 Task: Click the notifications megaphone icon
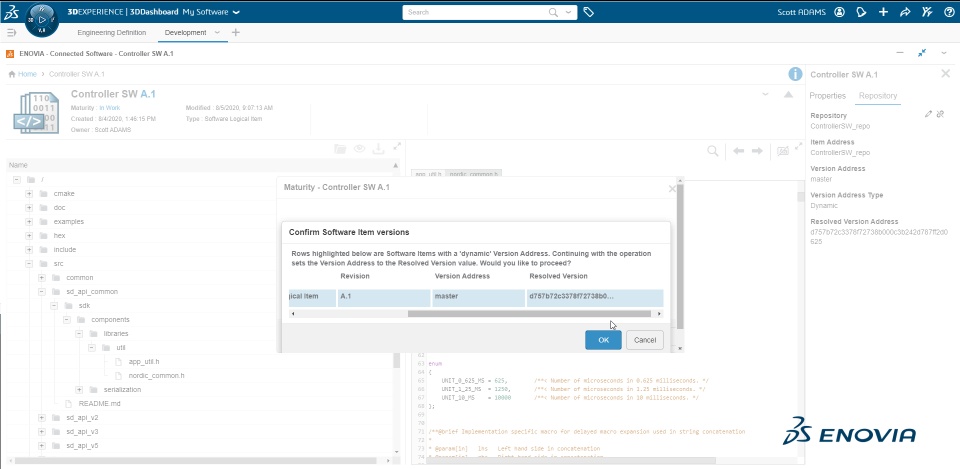pyautogui.click(x=861, y=12)
